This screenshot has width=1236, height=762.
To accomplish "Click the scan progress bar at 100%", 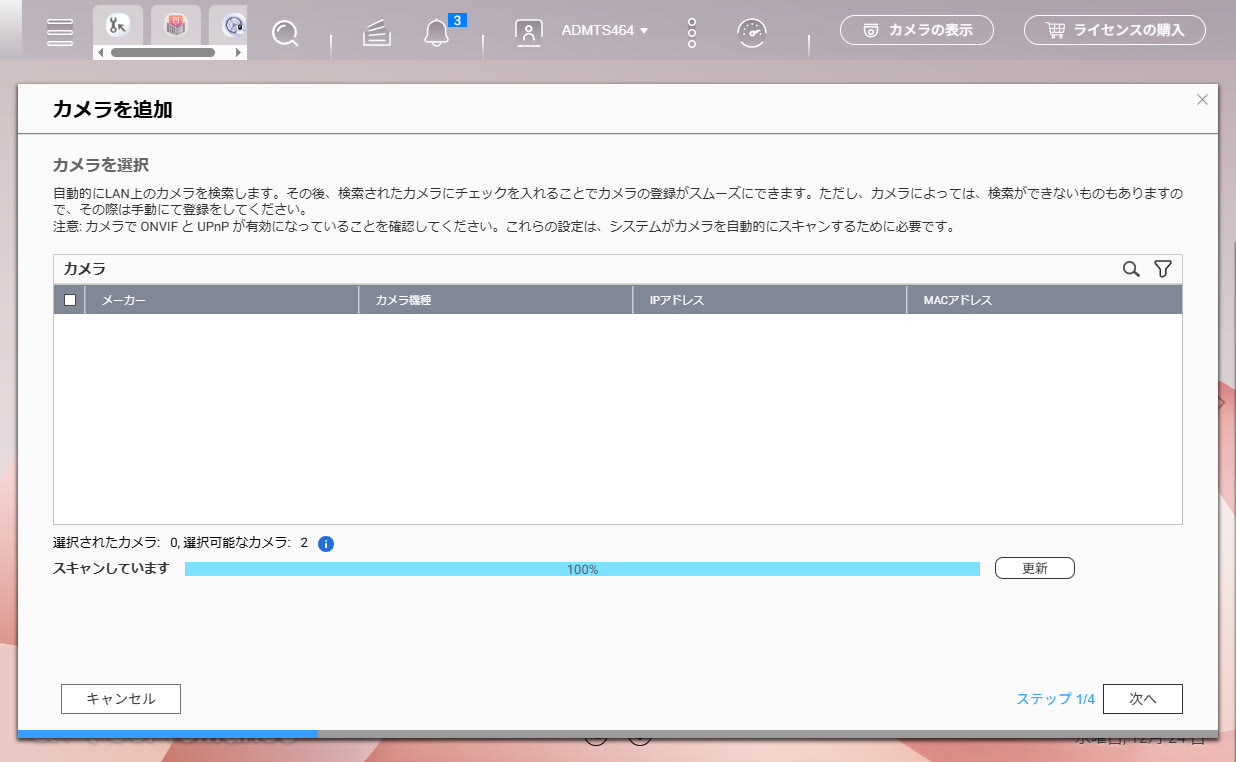I will pyautogui.click(x=582, y=569).
